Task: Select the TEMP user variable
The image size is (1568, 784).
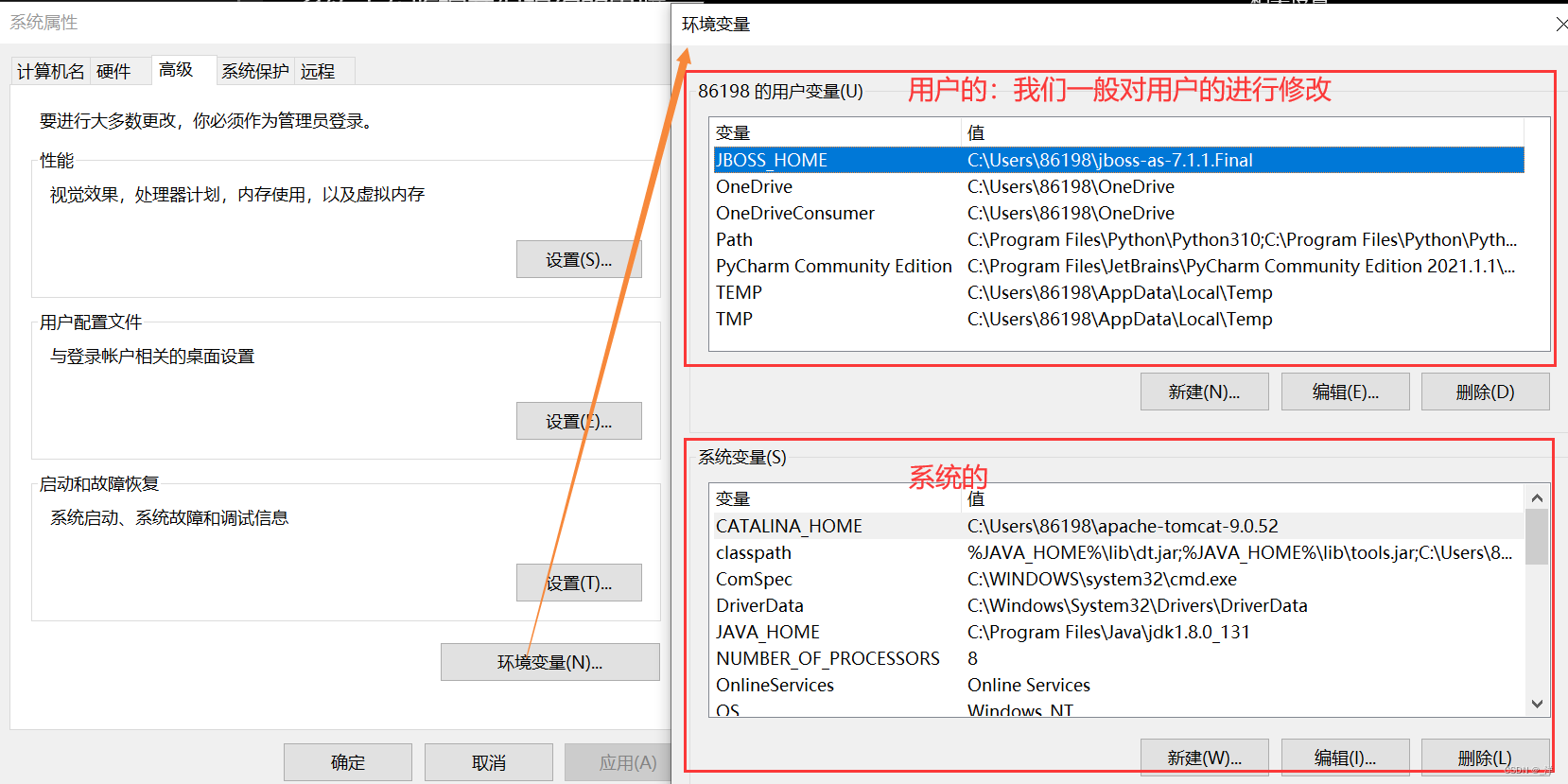Action: click(1119, 292)
